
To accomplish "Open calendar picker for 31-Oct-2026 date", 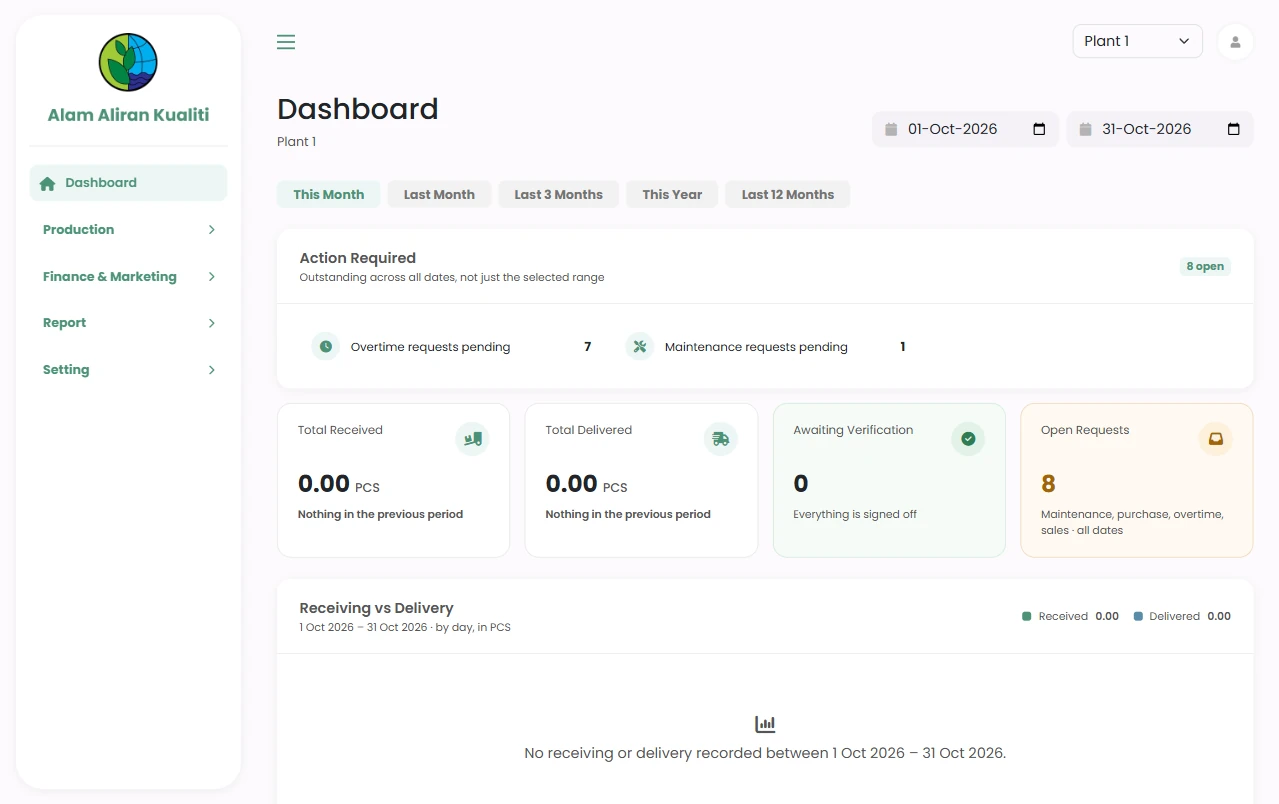I will (1233, 129).
